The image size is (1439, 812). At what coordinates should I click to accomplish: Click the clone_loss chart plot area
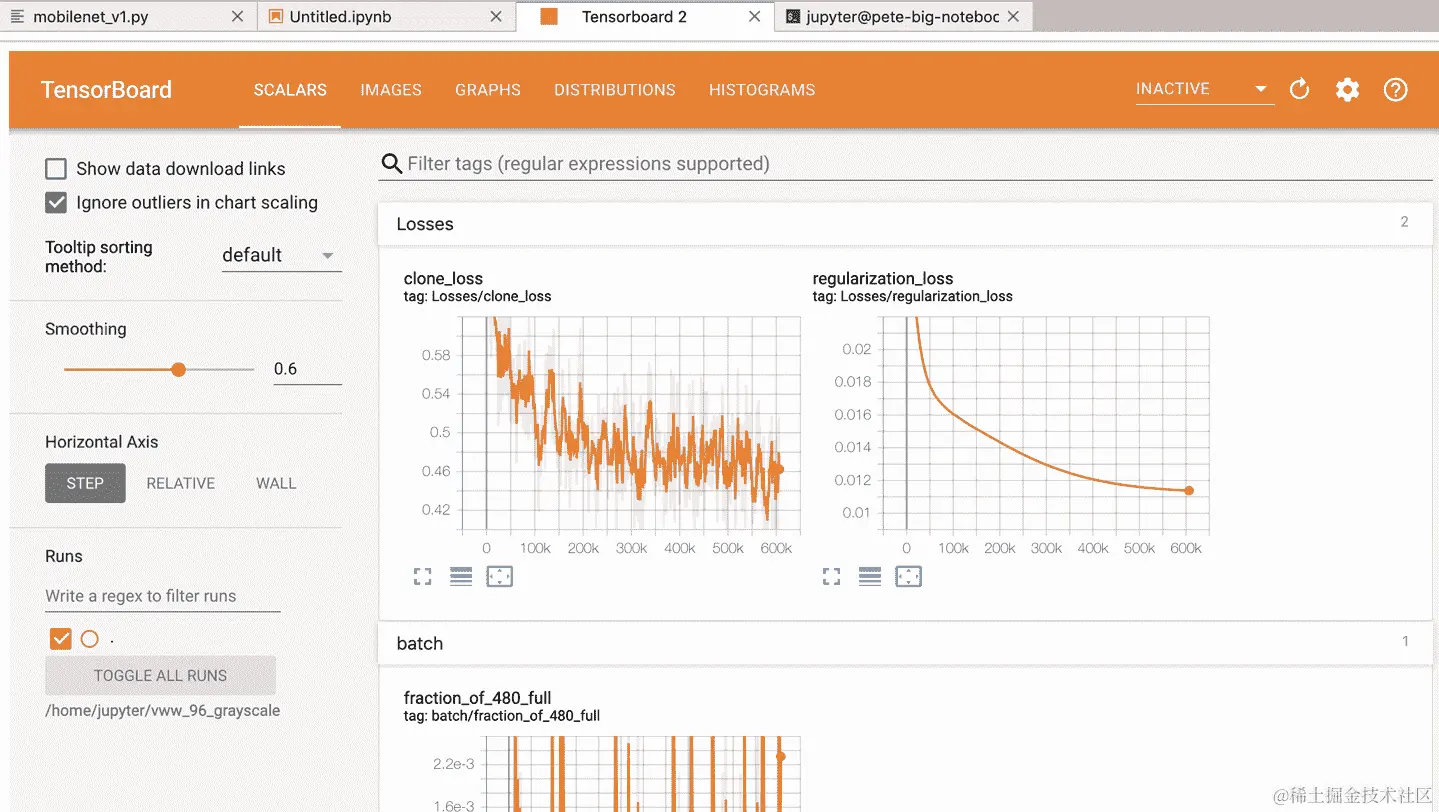[x=629, y=425]
